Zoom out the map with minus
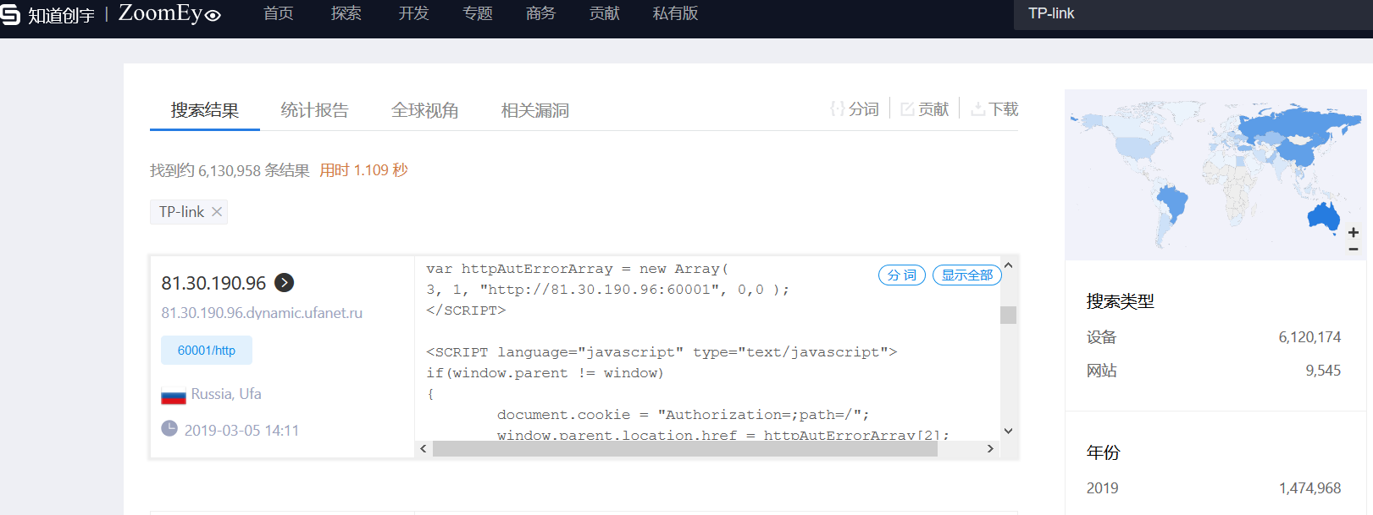This screenshot has width=1373, height=515. coord(1353,248)
